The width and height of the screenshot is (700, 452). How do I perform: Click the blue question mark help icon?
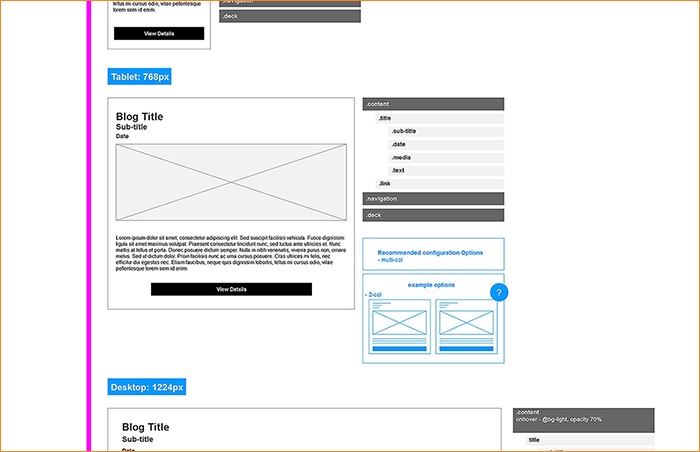(x=502, y=293)
